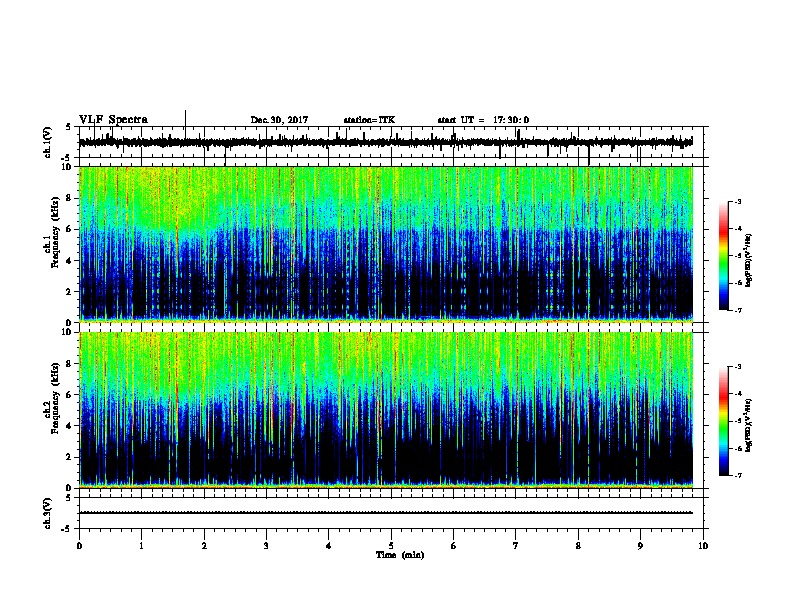Viewport: 792px width, 612px height.
Task: Click the "5" volt tick on ch.1(V) axis
Action: pyautogui.click(x=69, y=127)
